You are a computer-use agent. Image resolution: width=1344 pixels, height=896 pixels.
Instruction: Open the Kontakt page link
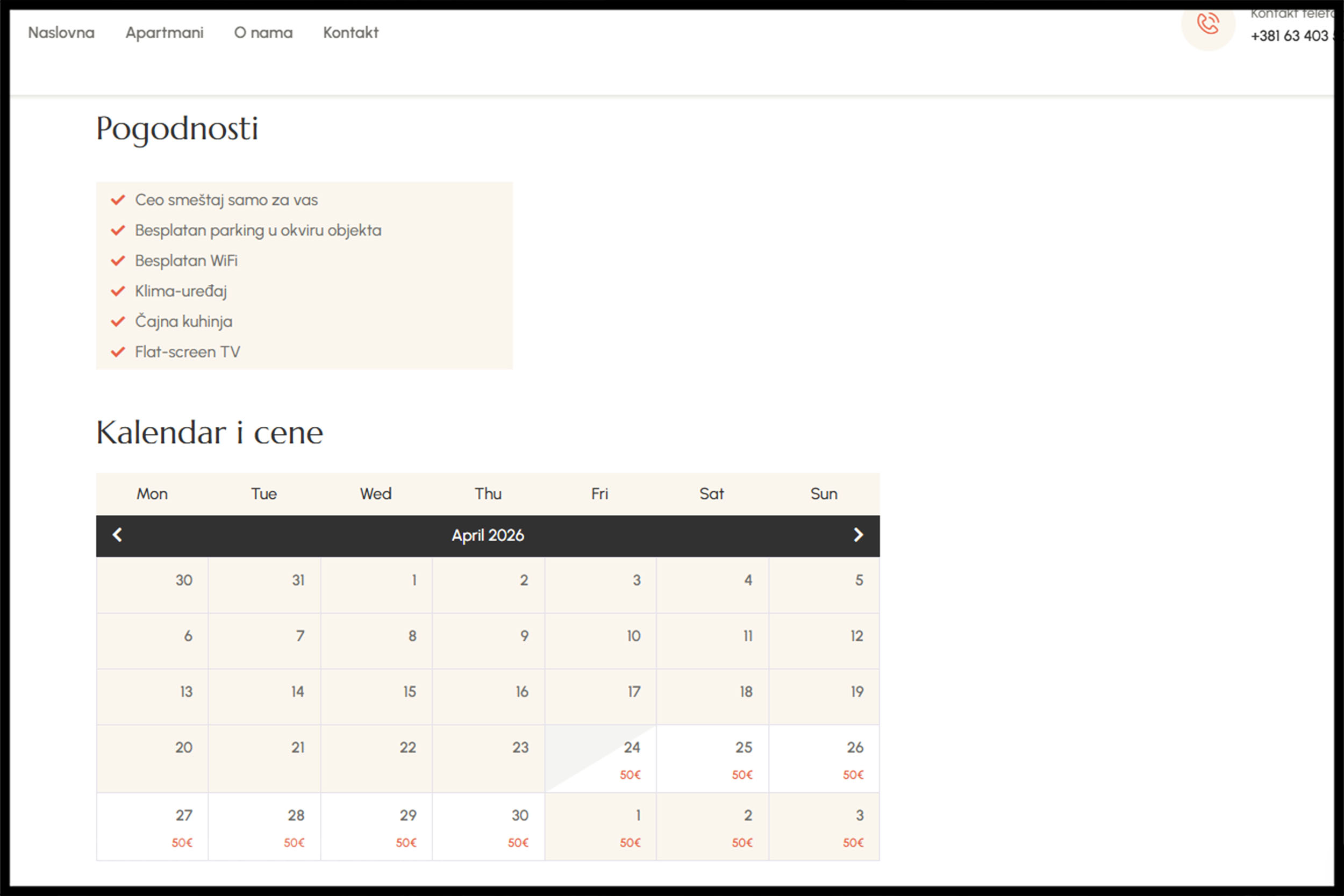click(x=351, y=33)
